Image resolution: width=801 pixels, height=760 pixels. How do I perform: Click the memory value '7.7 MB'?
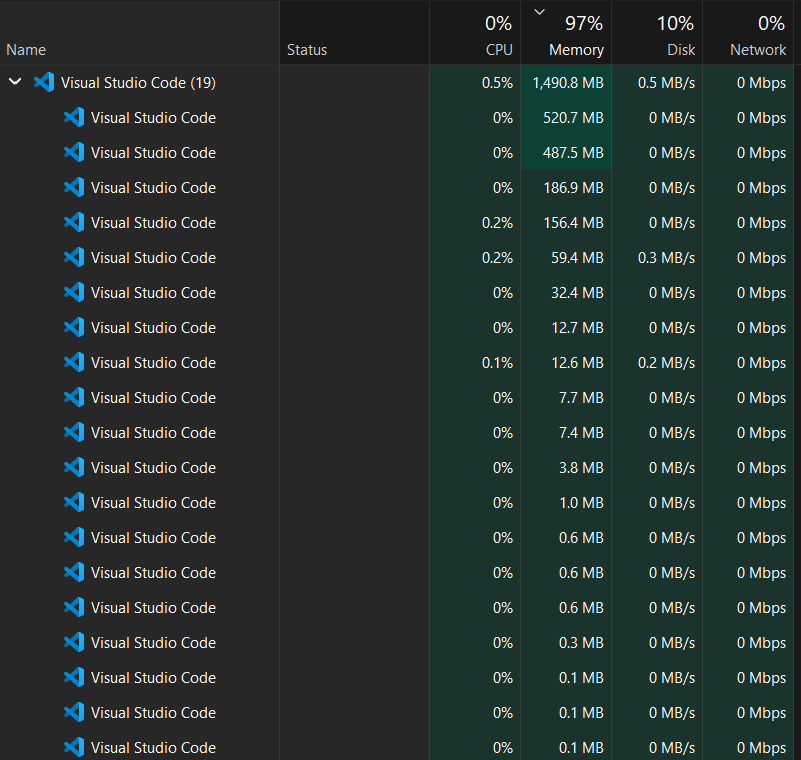581,397
